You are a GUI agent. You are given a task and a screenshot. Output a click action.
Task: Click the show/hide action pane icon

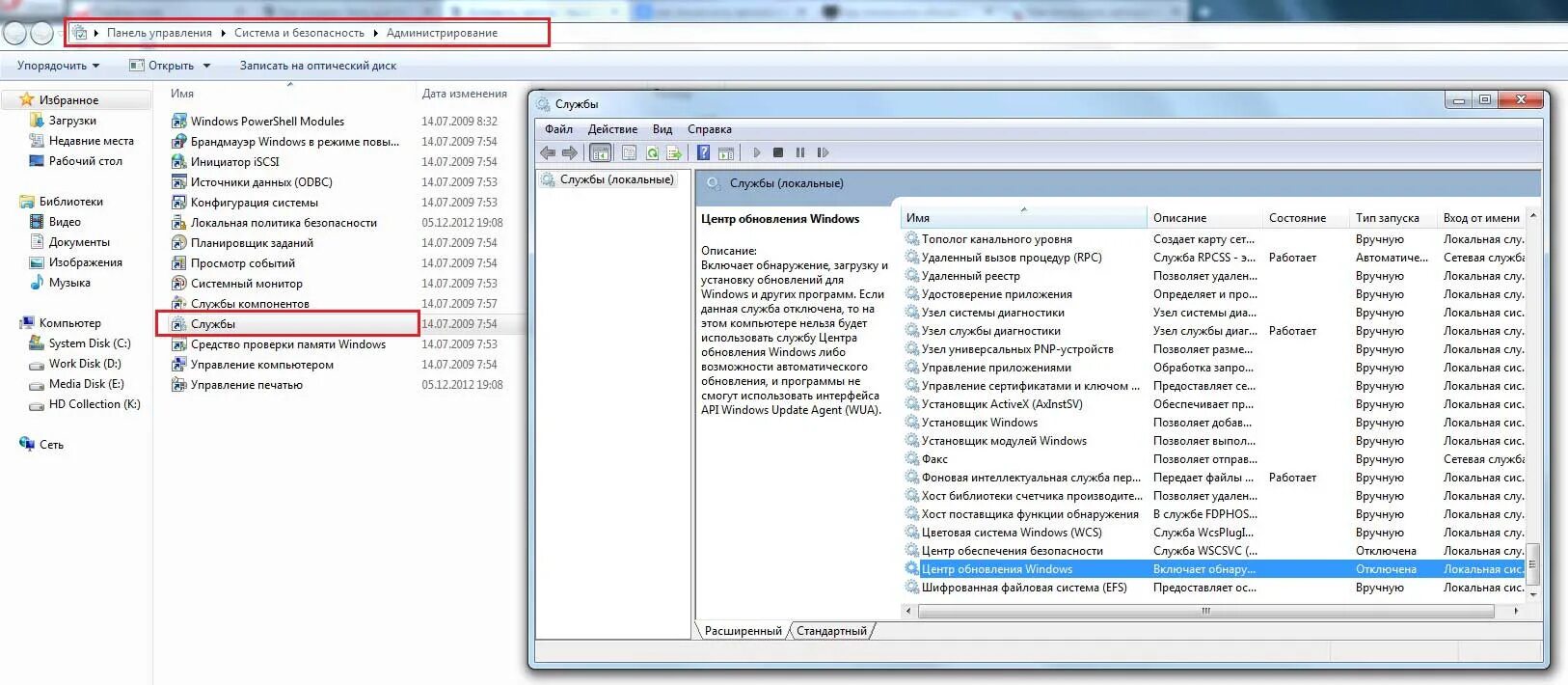click(726, 152)
